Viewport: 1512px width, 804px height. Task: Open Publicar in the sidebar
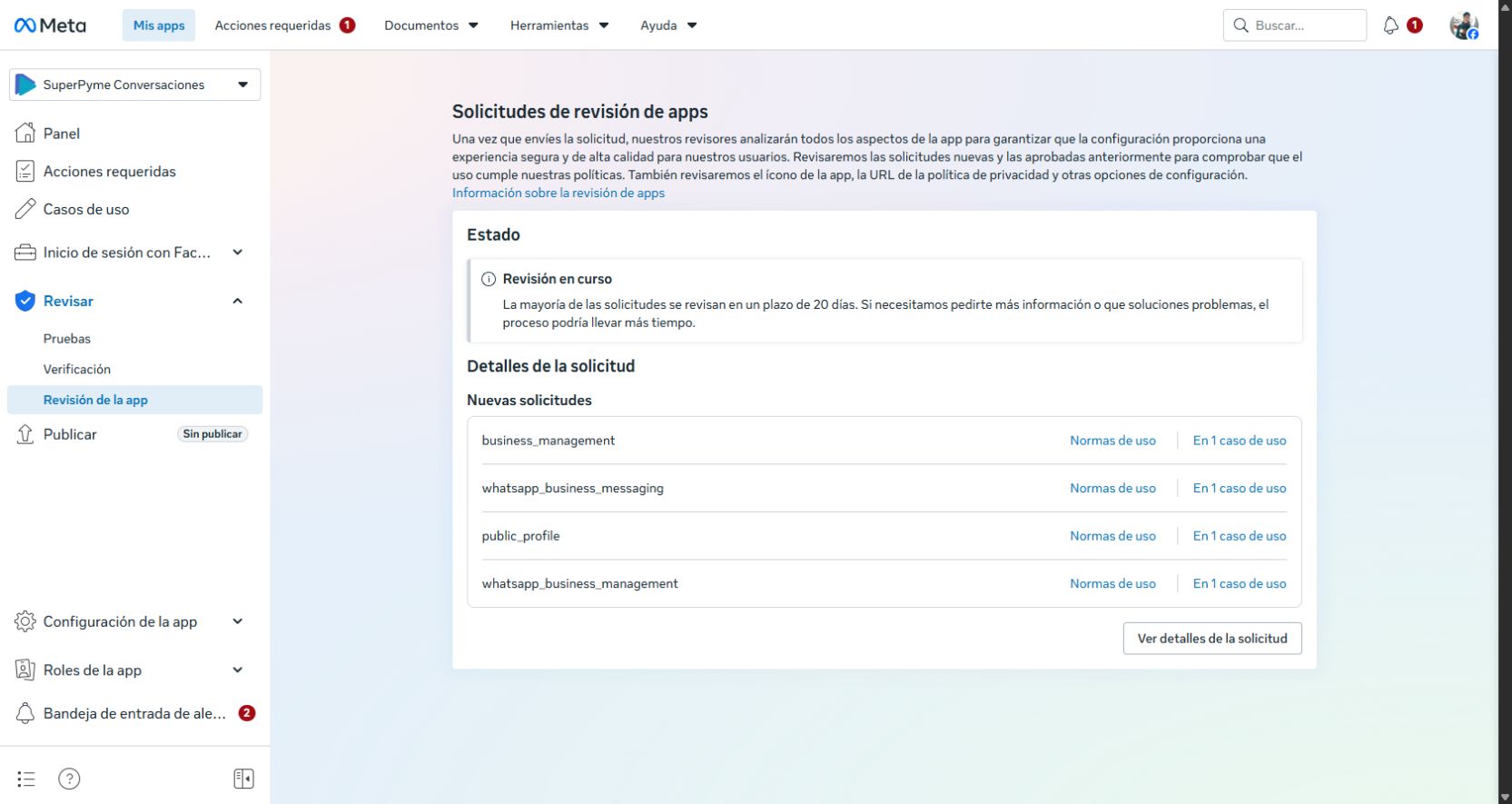click(x=70, y=434)
